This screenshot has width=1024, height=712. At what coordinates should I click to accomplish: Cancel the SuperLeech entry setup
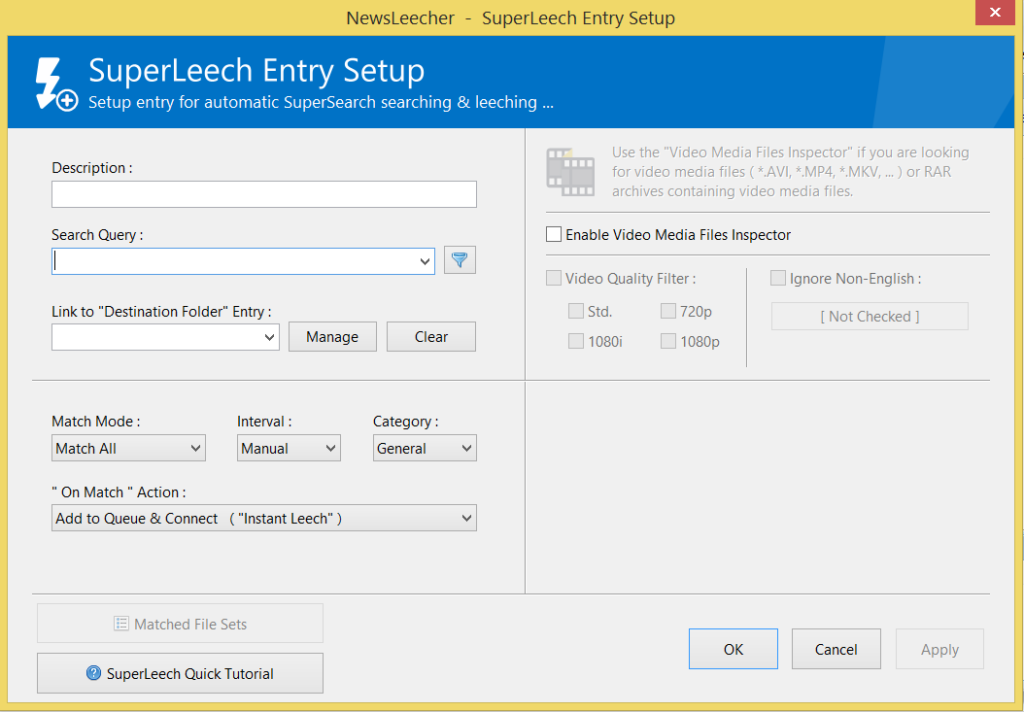pos(836,649)
